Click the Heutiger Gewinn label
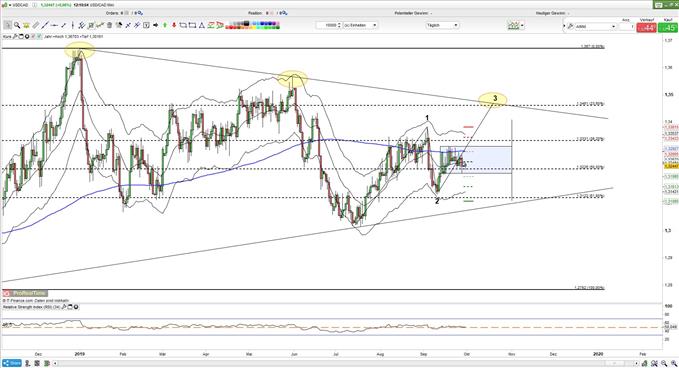This screenshot has height=368, width=679. 550,13
